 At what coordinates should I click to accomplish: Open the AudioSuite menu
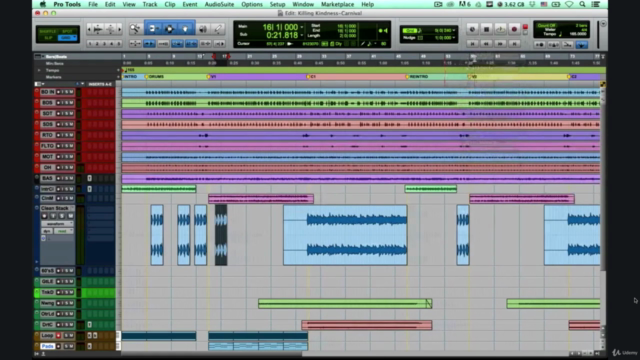[x=219, y=4]
